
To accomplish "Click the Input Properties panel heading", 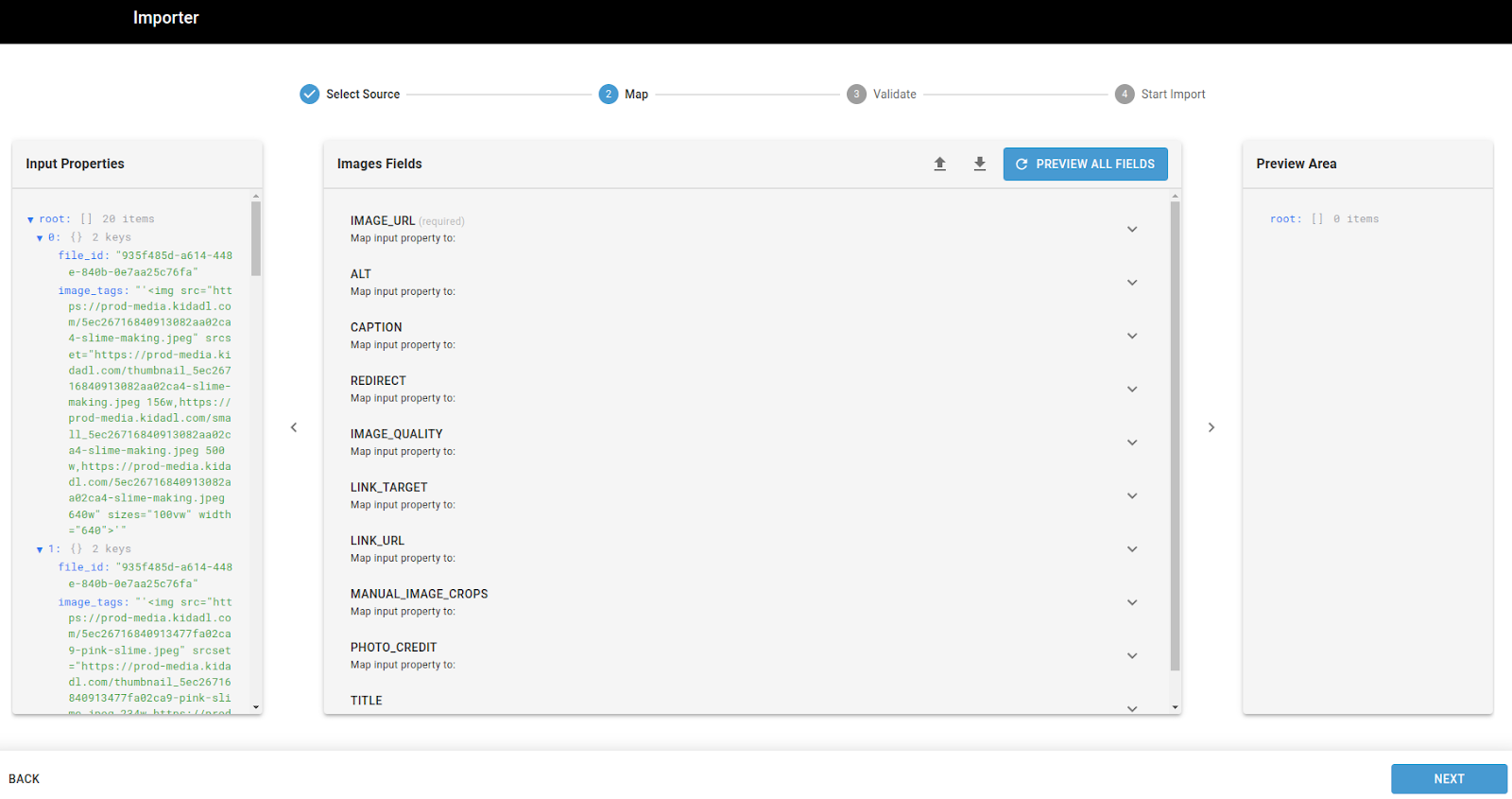I will coord(75,164).
